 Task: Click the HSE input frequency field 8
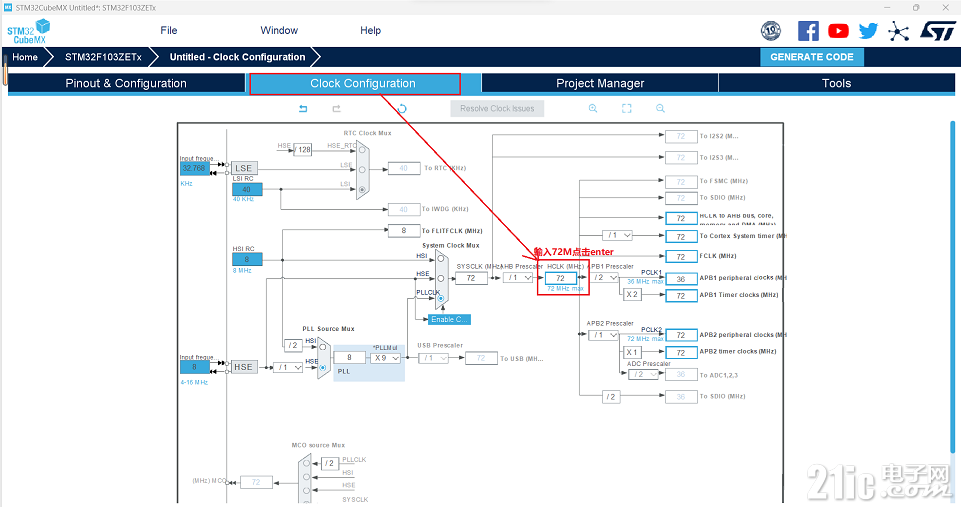pyautogui.click(x=194, y=367)
